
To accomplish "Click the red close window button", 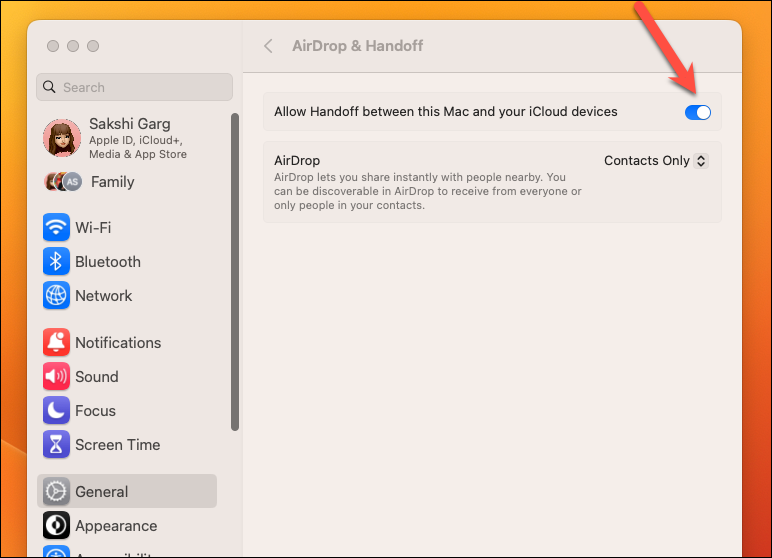I will pyautogui.click(x=53, y=46).
